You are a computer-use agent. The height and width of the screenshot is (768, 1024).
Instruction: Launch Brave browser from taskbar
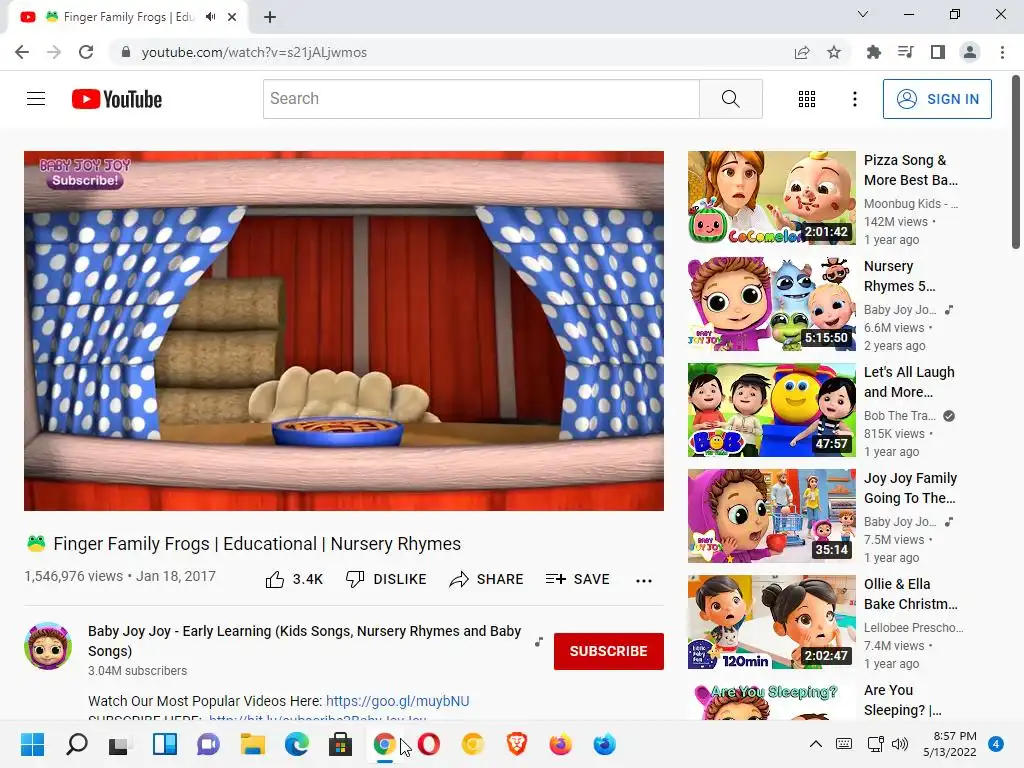[517, 744]
